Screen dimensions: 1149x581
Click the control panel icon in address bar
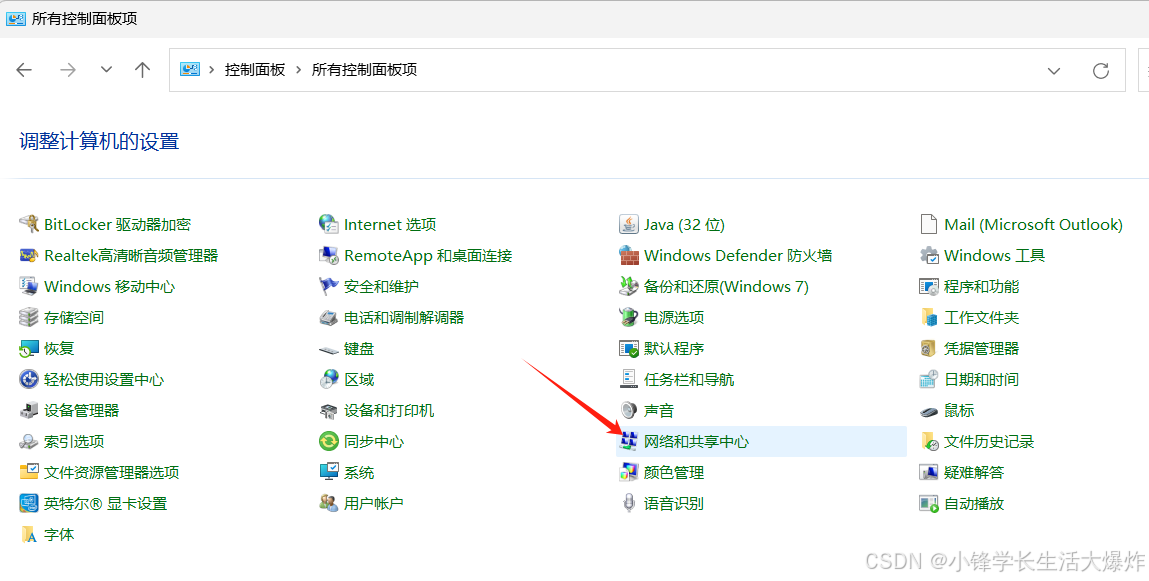pyautogui.click(x=190, y=70)
